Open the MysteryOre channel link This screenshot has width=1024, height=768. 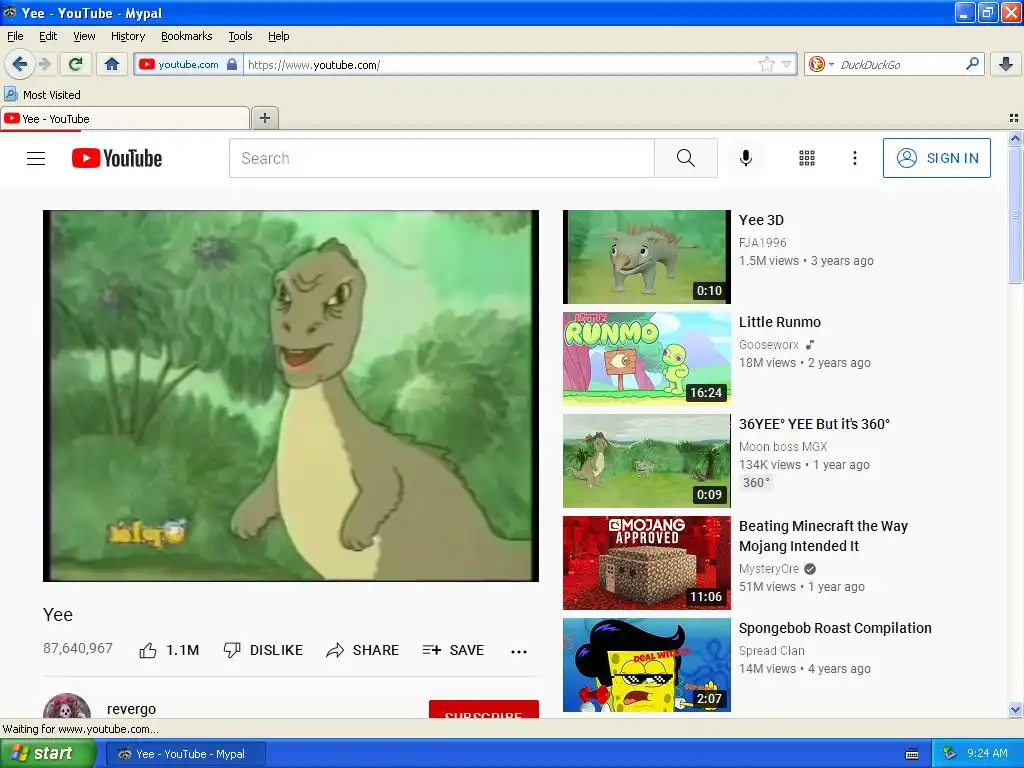[769, 569]
